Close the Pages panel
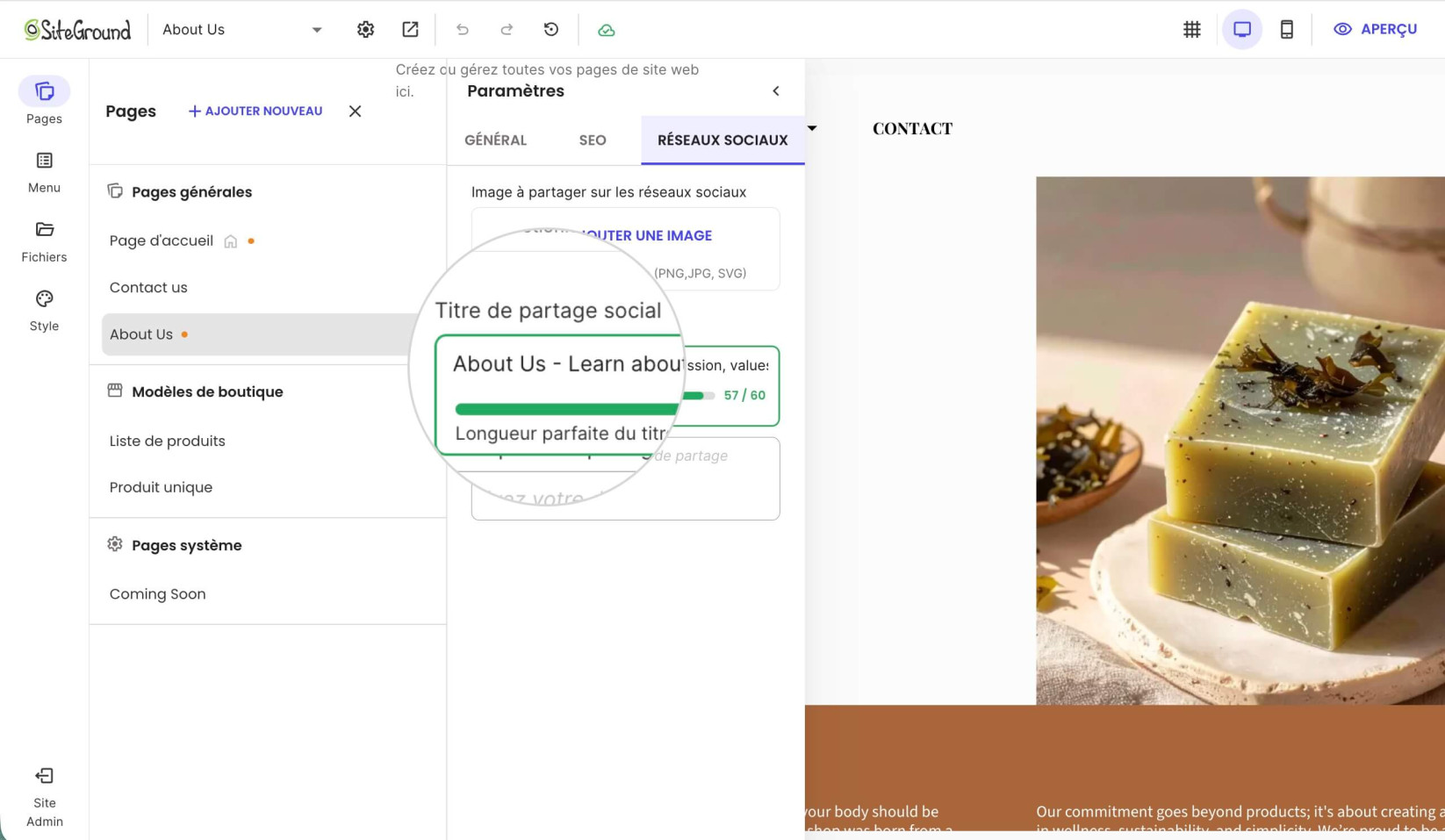 pos(355,111)
